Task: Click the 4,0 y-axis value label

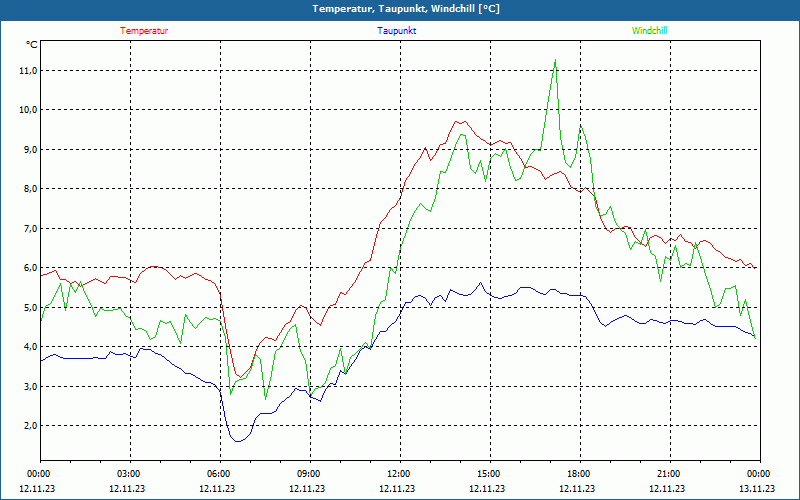Action: [29, 347]
